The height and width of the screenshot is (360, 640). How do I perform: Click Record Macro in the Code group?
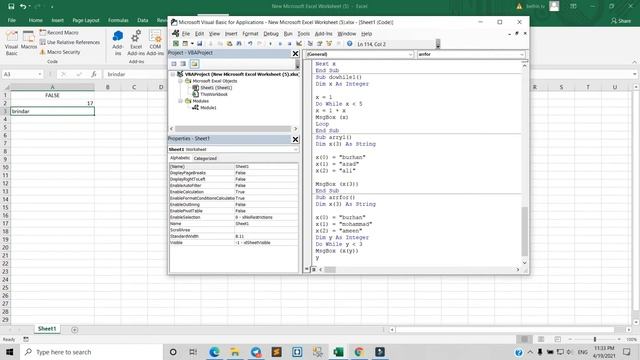(59, 32)
